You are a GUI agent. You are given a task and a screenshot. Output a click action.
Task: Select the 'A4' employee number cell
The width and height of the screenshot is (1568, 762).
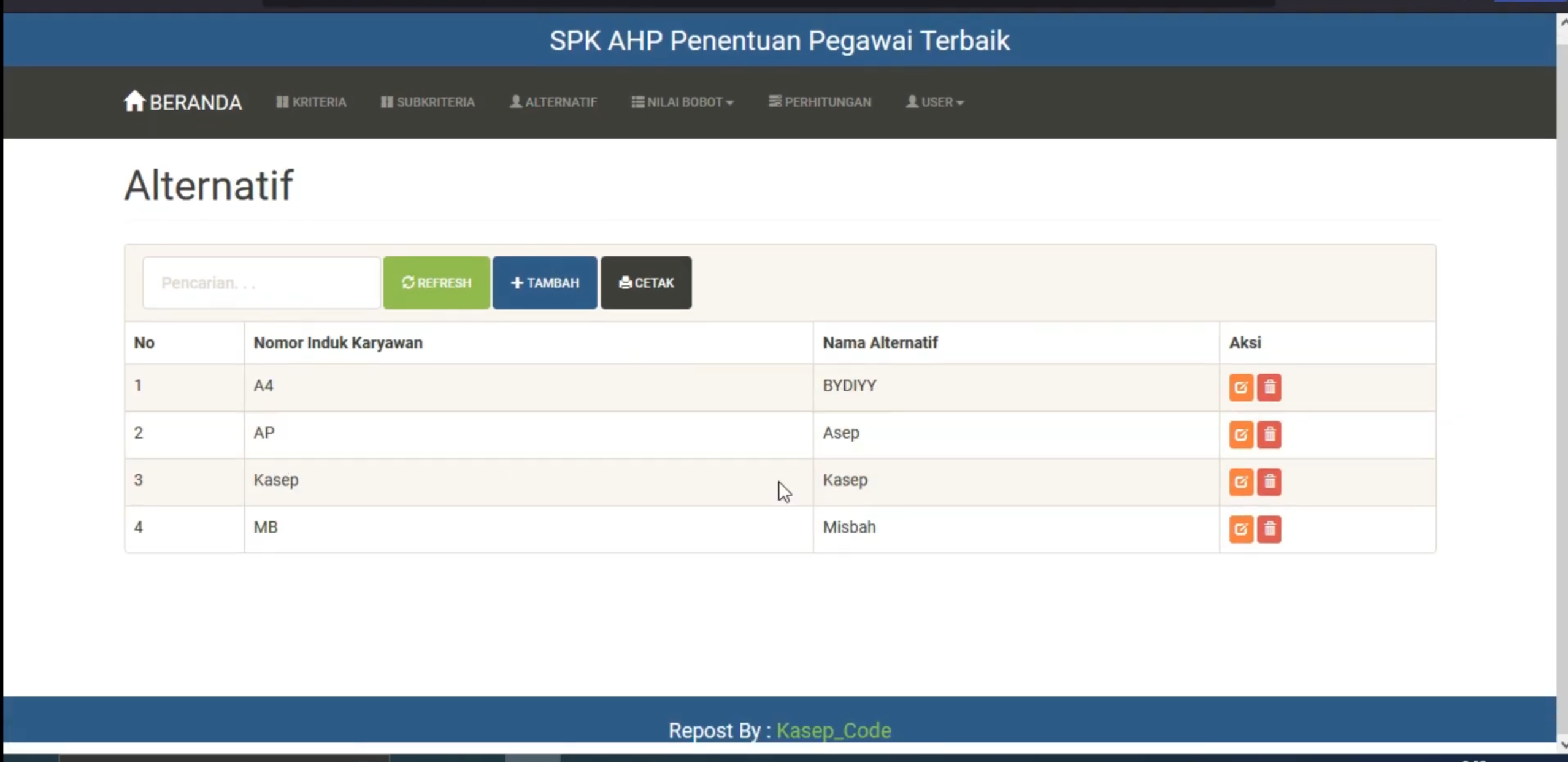click(528, 387)
